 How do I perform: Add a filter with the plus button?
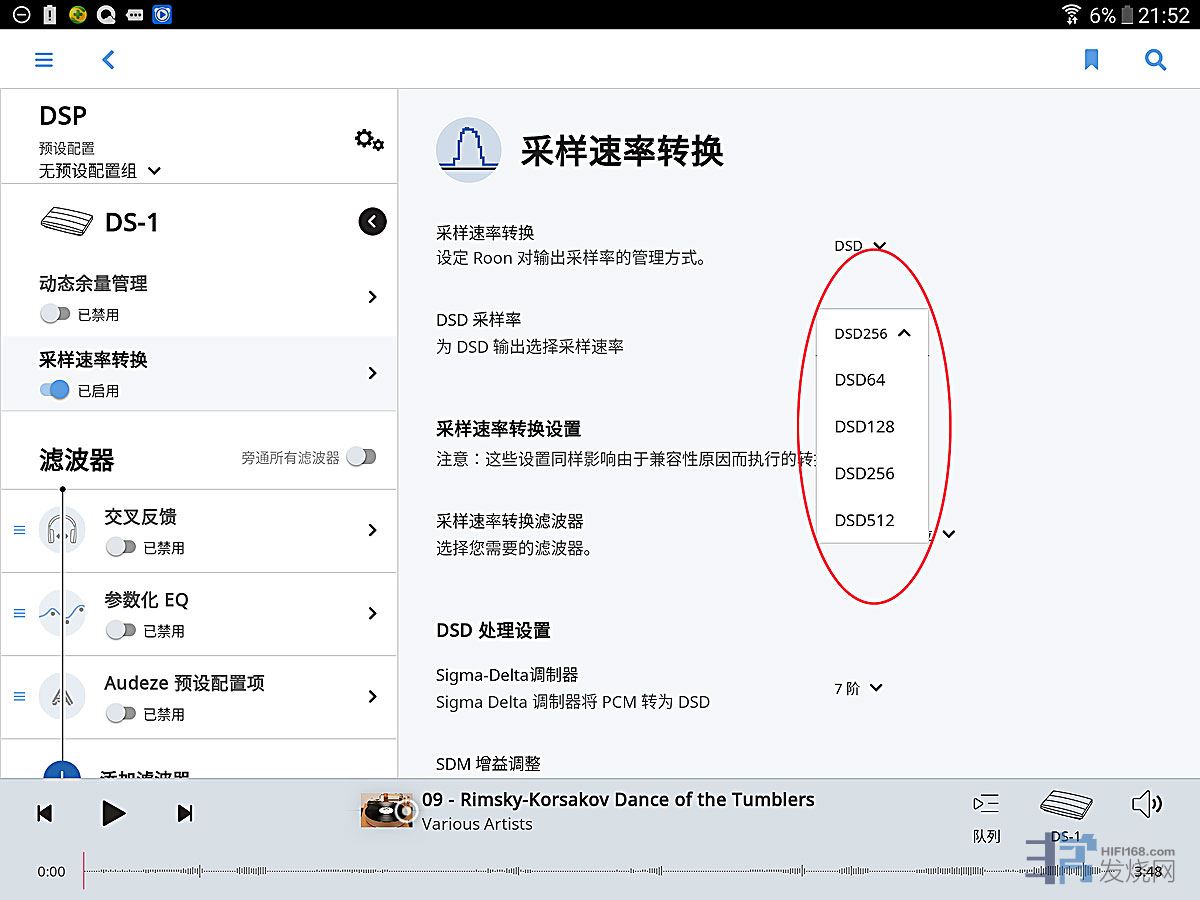click(x=62, y=773)
